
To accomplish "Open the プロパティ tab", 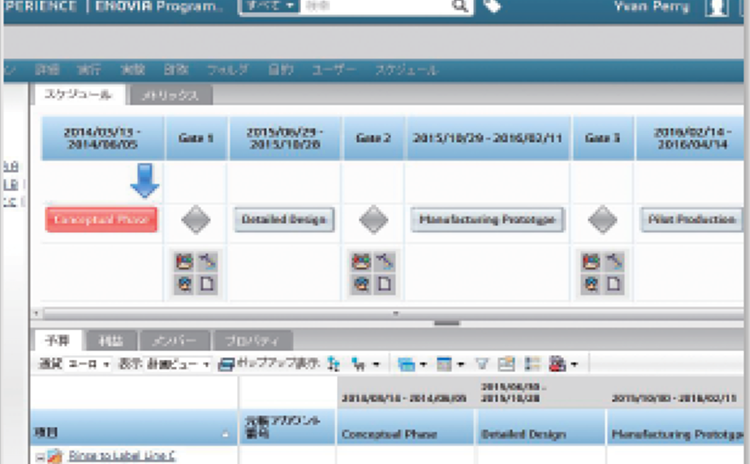I will pyautogui.click(x=254, y=340).
